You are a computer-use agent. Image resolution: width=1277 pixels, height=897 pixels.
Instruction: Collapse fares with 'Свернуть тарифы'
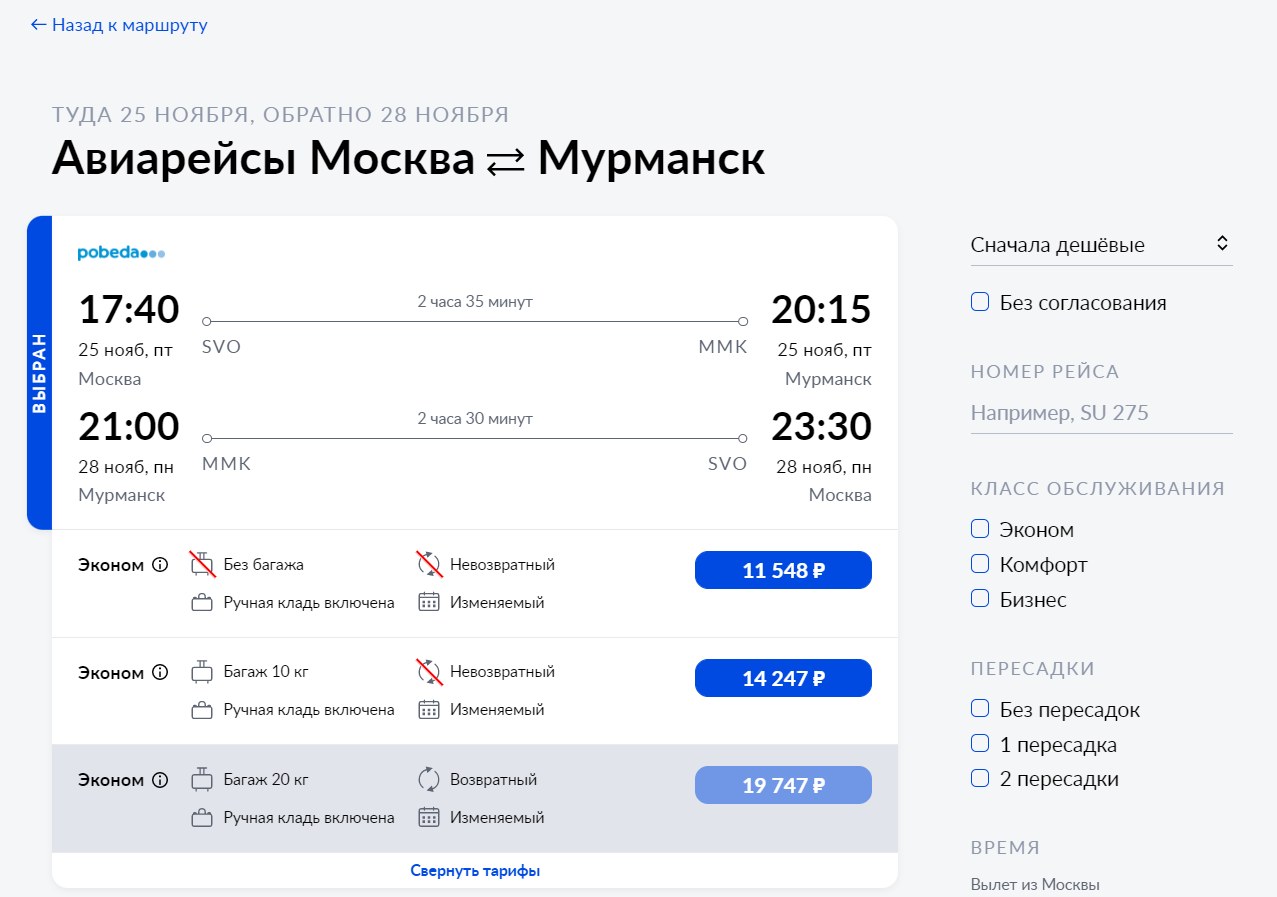click(475, 871)
